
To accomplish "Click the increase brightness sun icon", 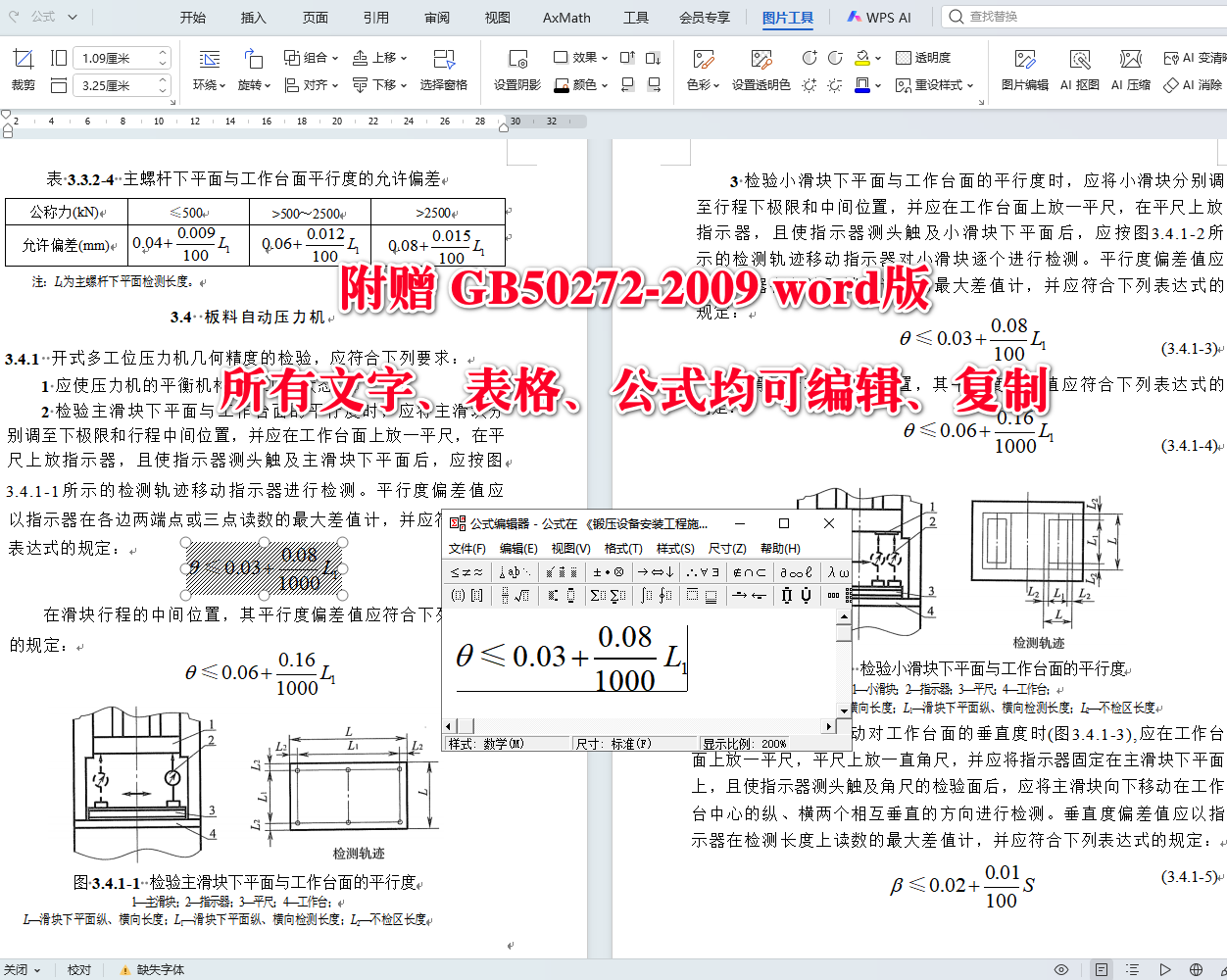I will (810, 85).
